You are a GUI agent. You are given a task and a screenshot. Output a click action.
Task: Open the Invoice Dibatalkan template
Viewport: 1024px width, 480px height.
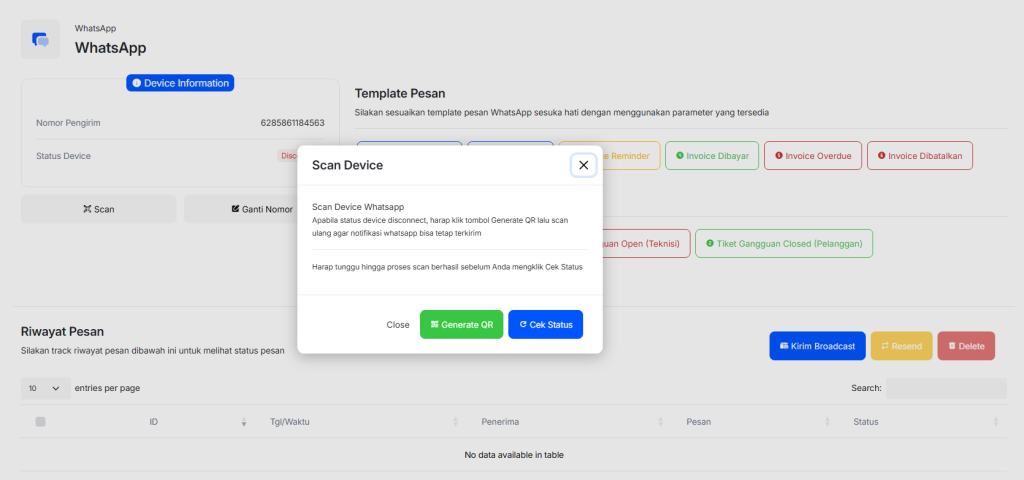(920, 155)
